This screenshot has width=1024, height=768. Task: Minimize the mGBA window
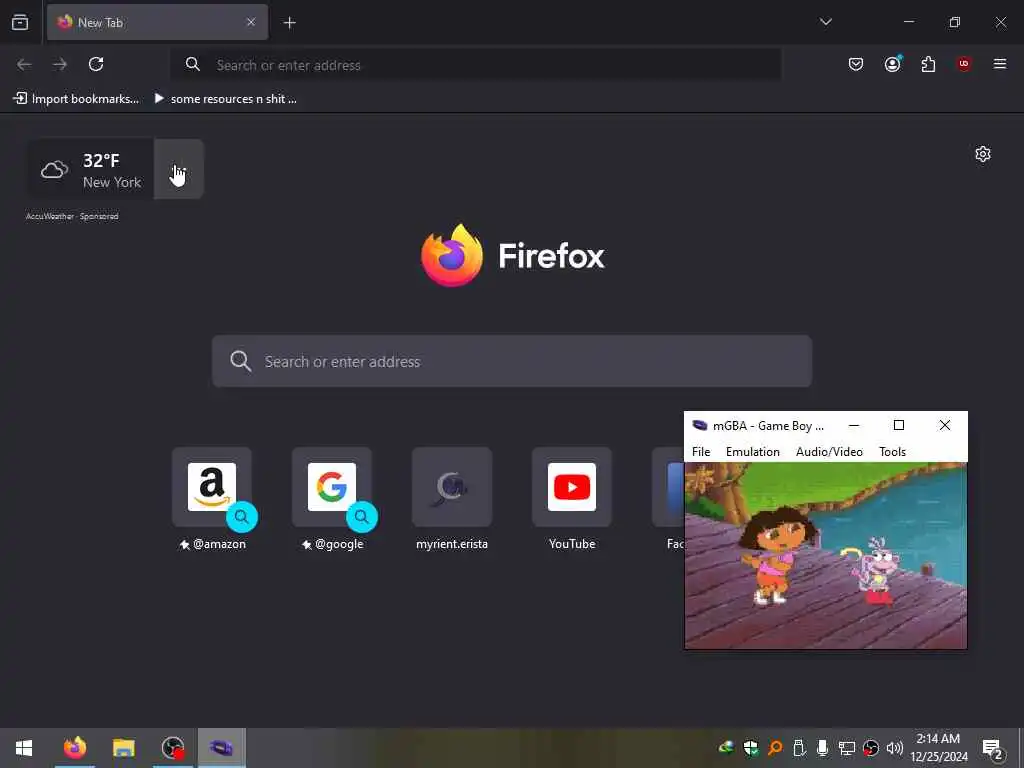click(x=854, y=425)
